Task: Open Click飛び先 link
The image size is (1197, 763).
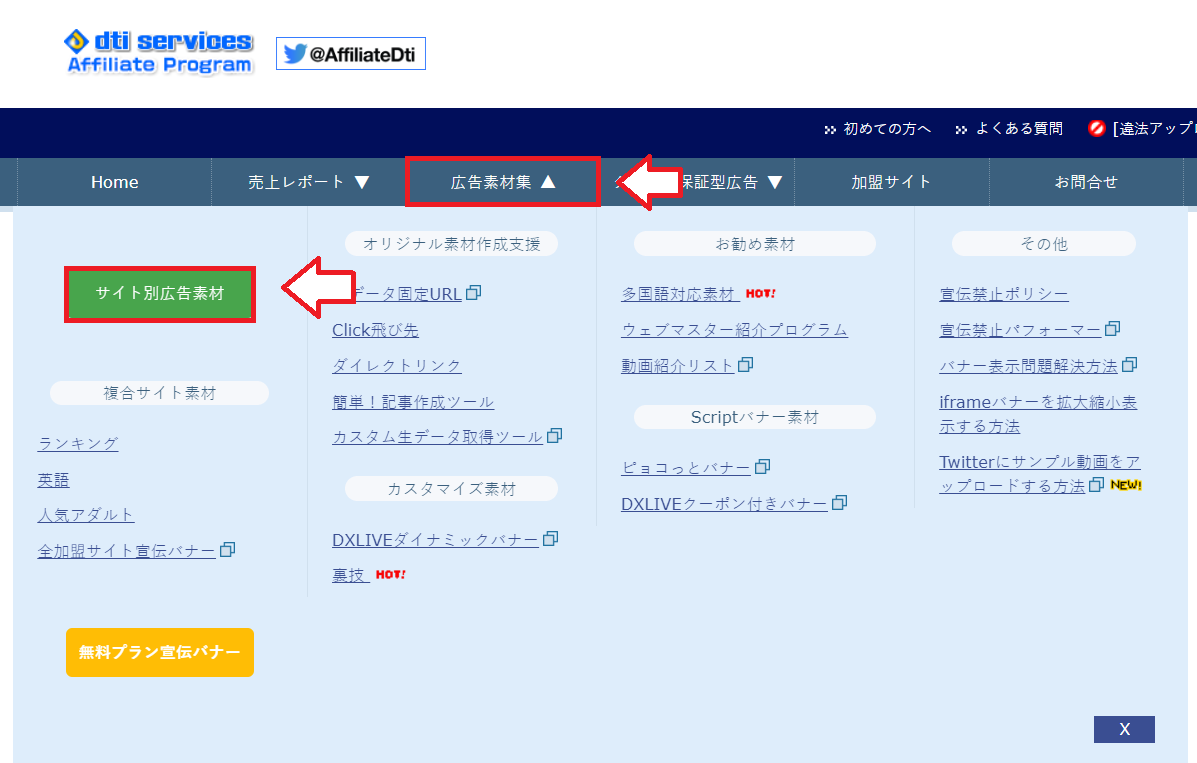Action: [375, 330]
